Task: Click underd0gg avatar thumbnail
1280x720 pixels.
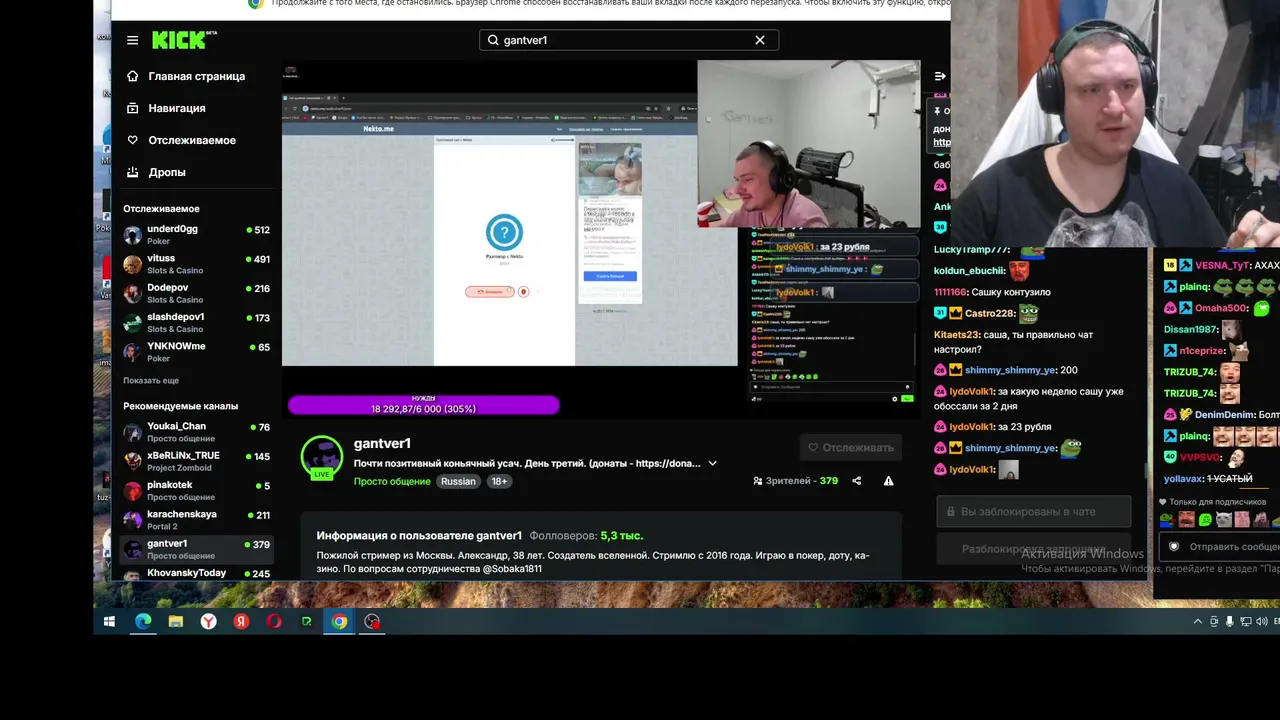Action: [132, 235]
